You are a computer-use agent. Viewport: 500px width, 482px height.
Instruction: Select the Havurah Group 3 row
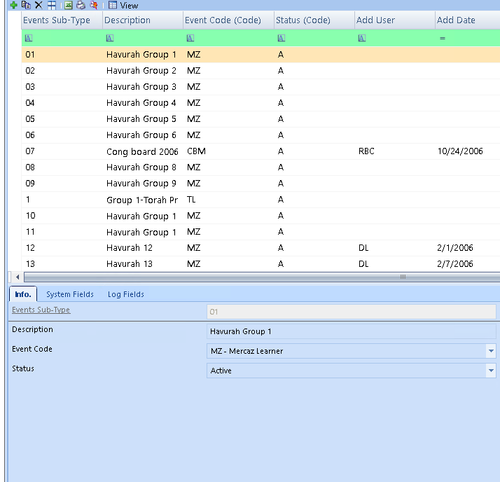(x=261, y=87)
